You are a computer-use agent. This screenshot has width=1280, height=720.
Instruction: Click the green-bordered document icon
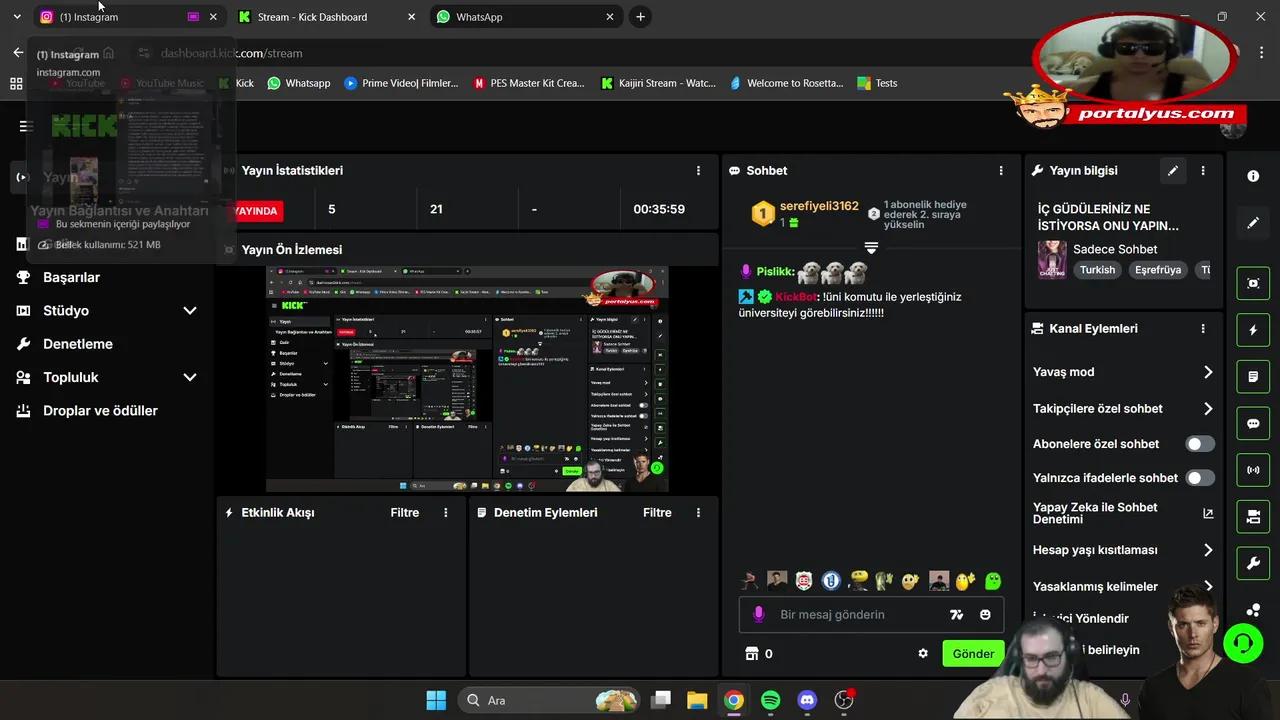tap(1253, 377)
